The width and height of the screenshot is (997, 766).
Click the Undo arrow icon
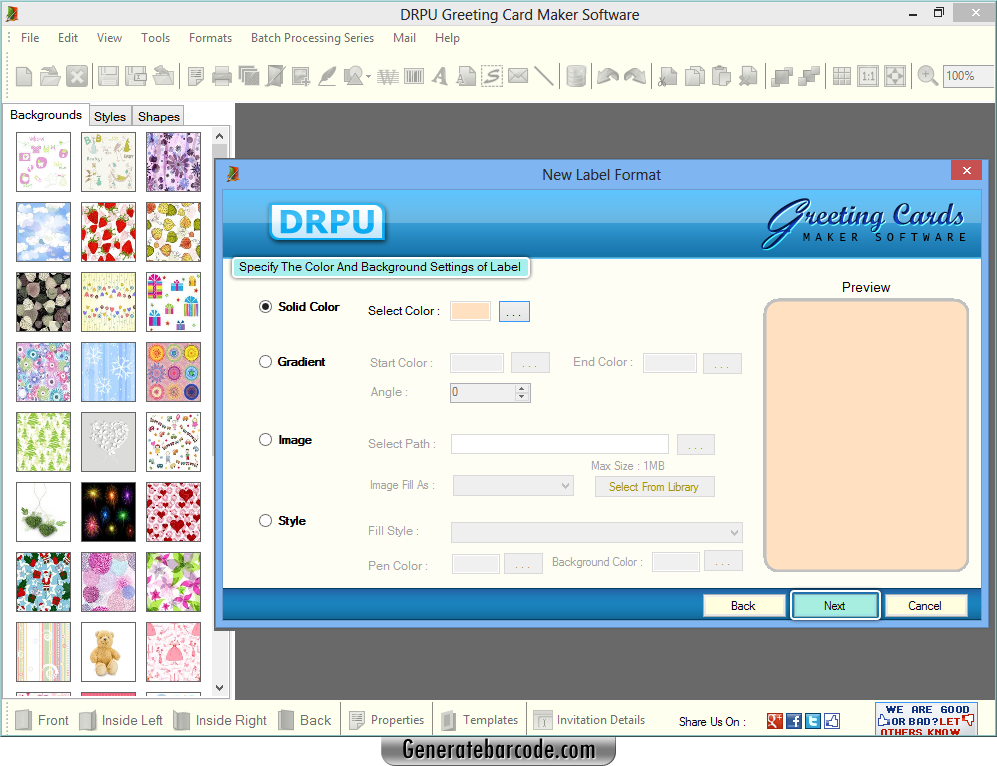[608, 76]
